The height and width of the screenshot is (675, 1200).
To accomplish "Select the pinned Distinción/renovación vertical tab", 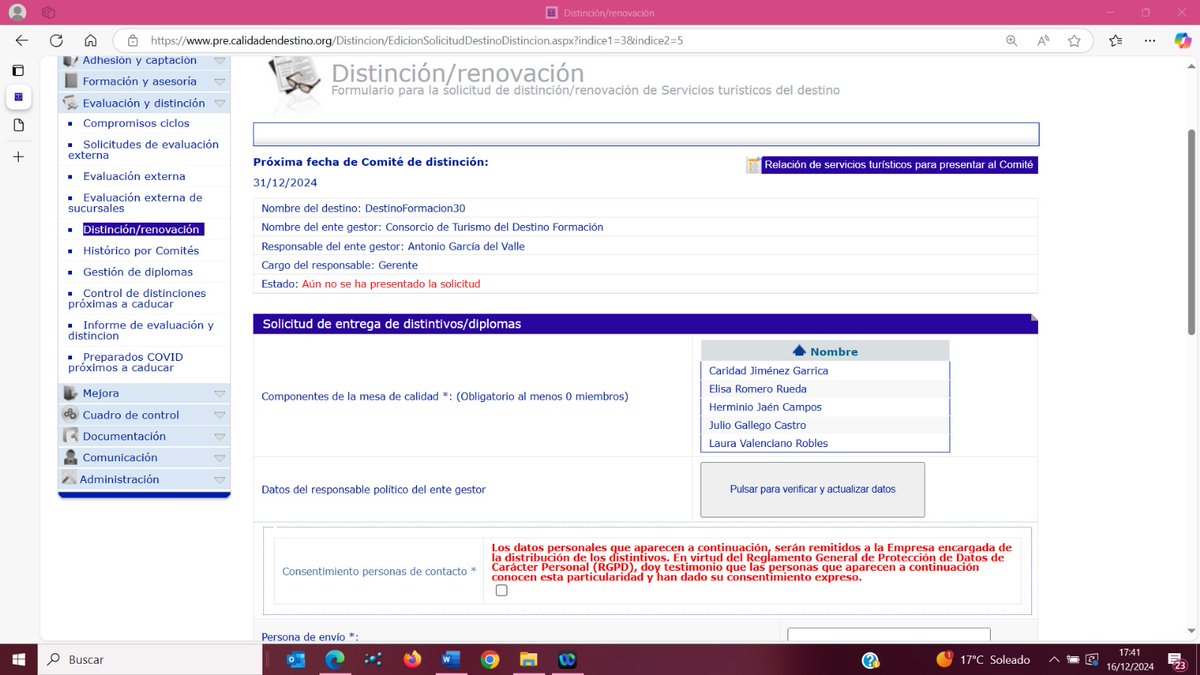I will tap(18, 98).
